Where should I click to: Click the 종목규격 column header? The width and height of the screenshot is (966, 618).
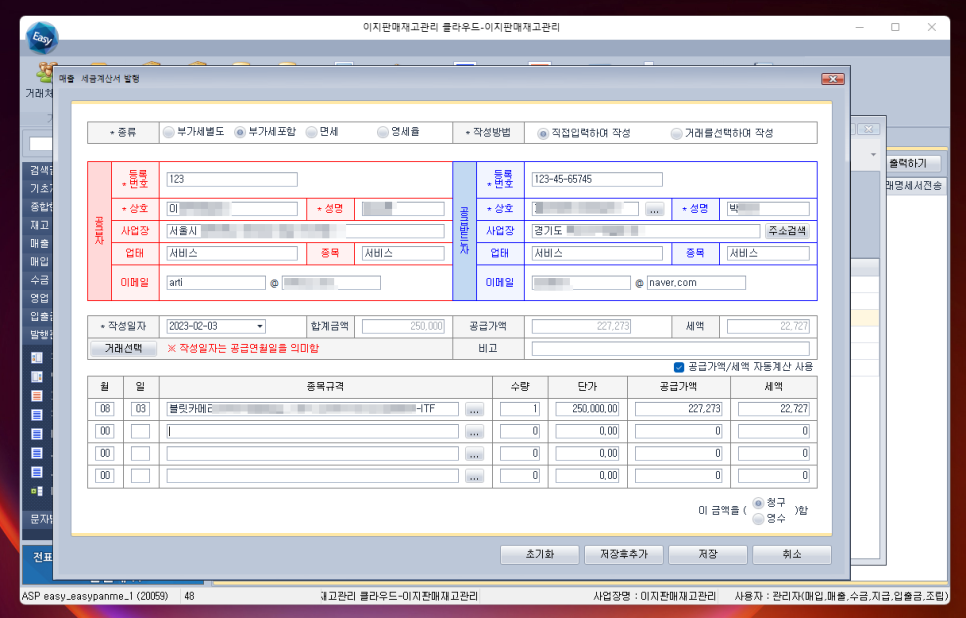click(325, 387)
